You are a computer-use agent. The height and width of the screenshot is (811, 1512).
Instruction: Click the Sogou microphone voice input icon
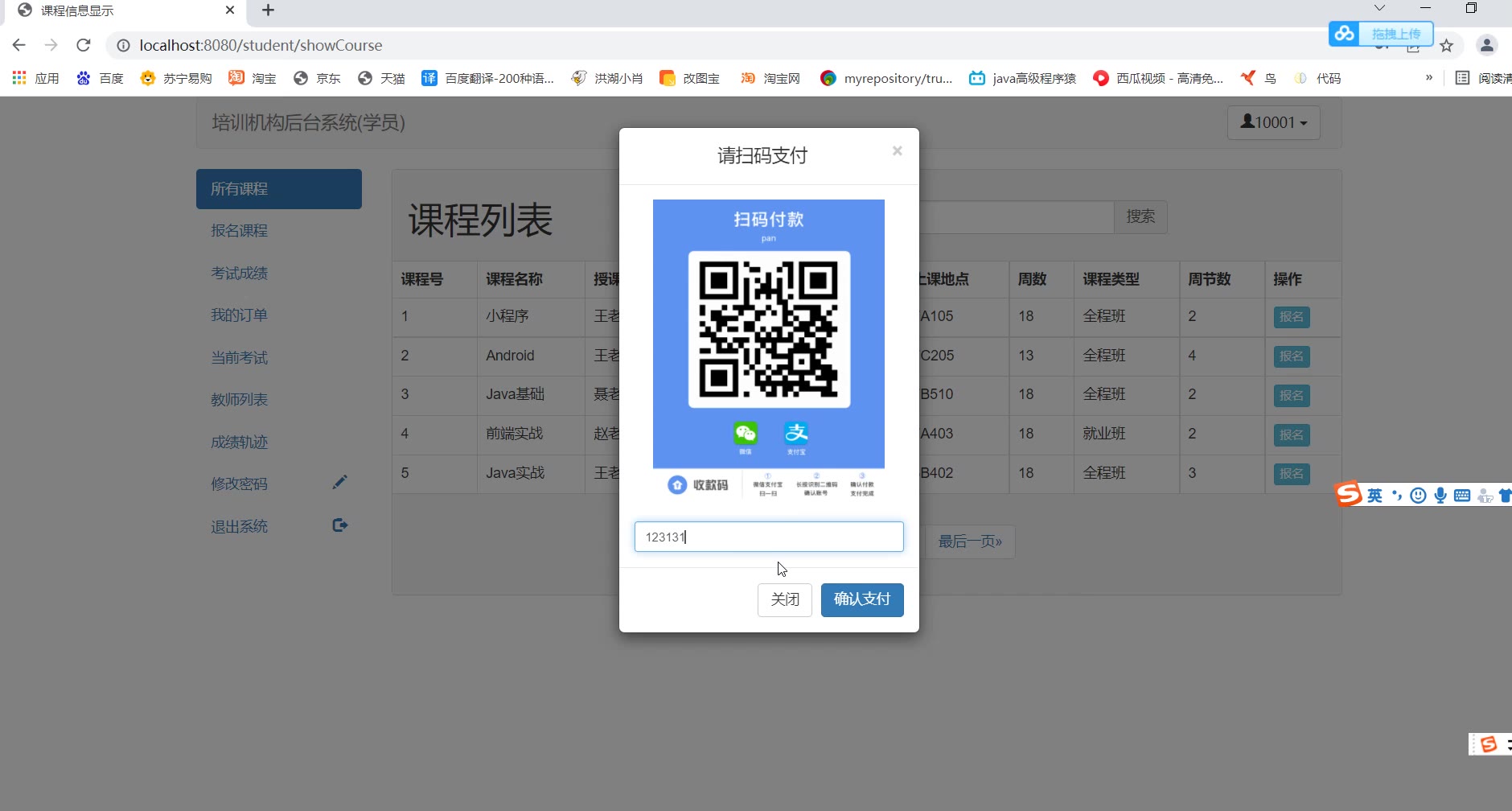click(1440, 496)
